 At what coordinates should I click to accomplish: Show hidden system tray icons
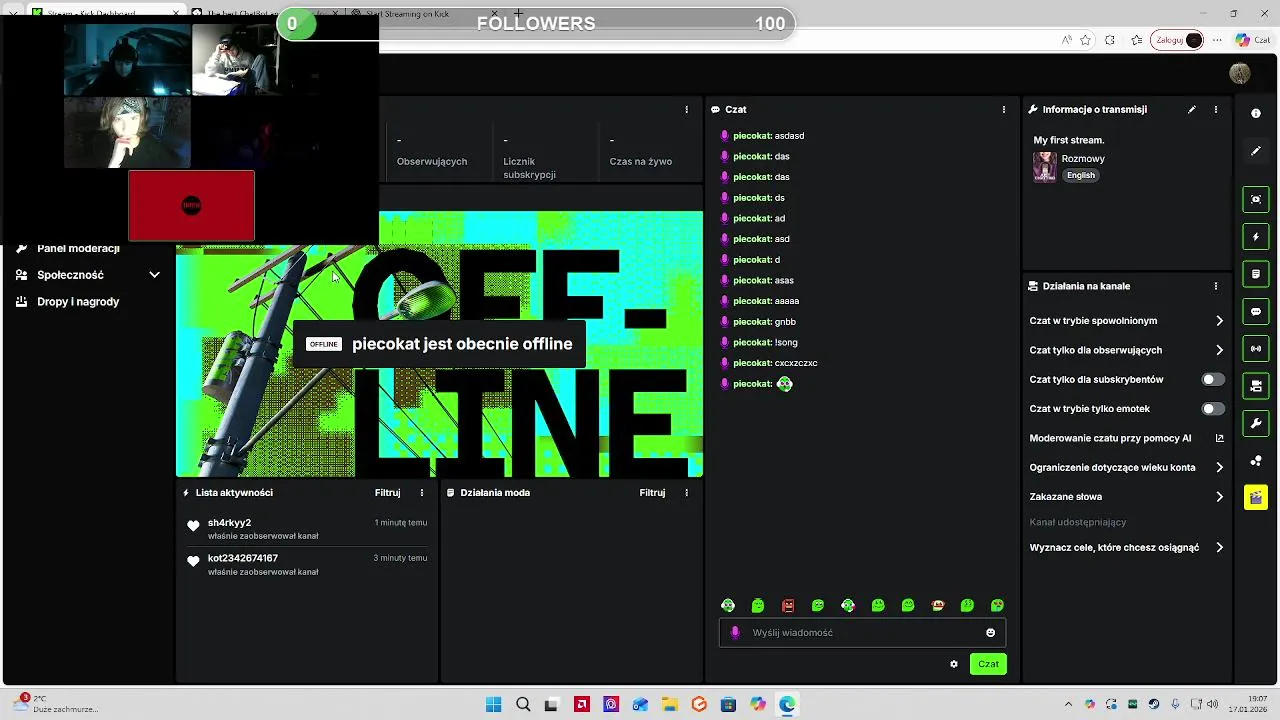pos(1068,704)
